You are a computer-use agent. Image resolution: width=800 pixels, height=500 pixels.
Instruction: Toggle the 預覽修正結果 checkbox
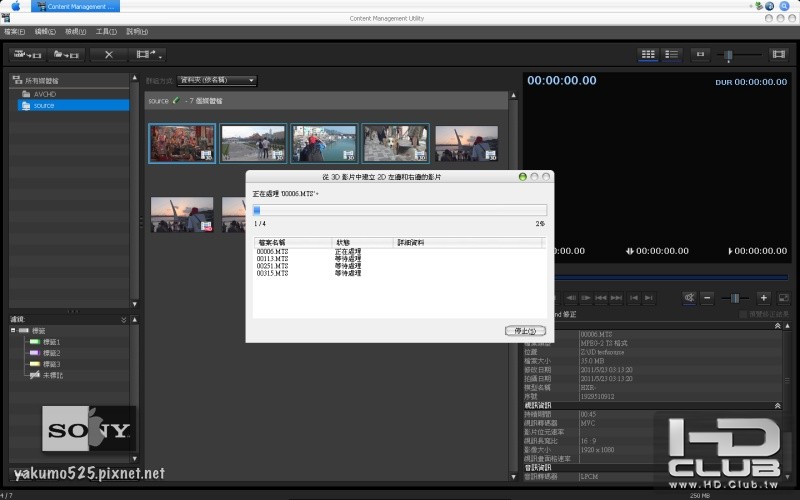tap(742, 314)
